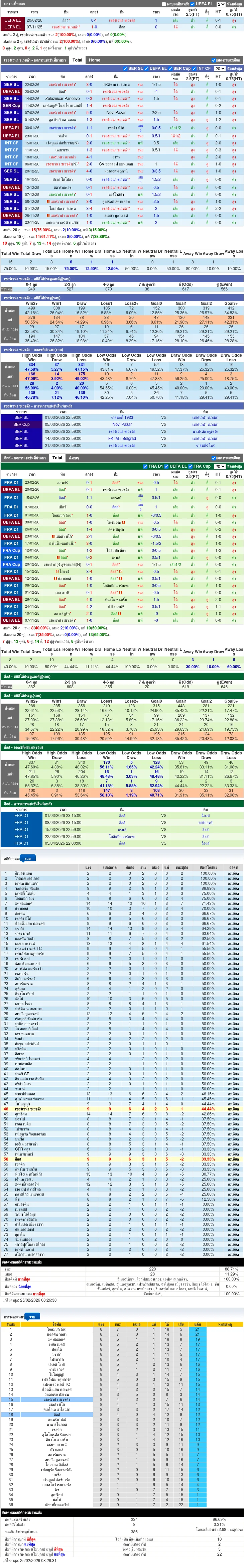This screenshot has width=244, height=1568.
Task: Click the SER SL badge of first result
Action: click(x=11, y=85)
